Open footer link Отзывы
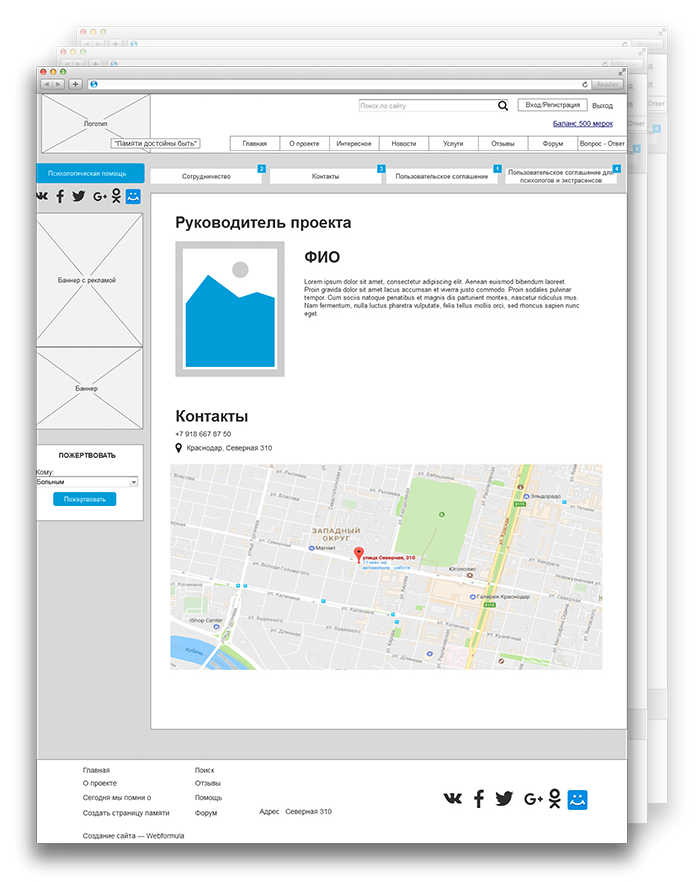The image size is (698, 882). tap(208, 783)
